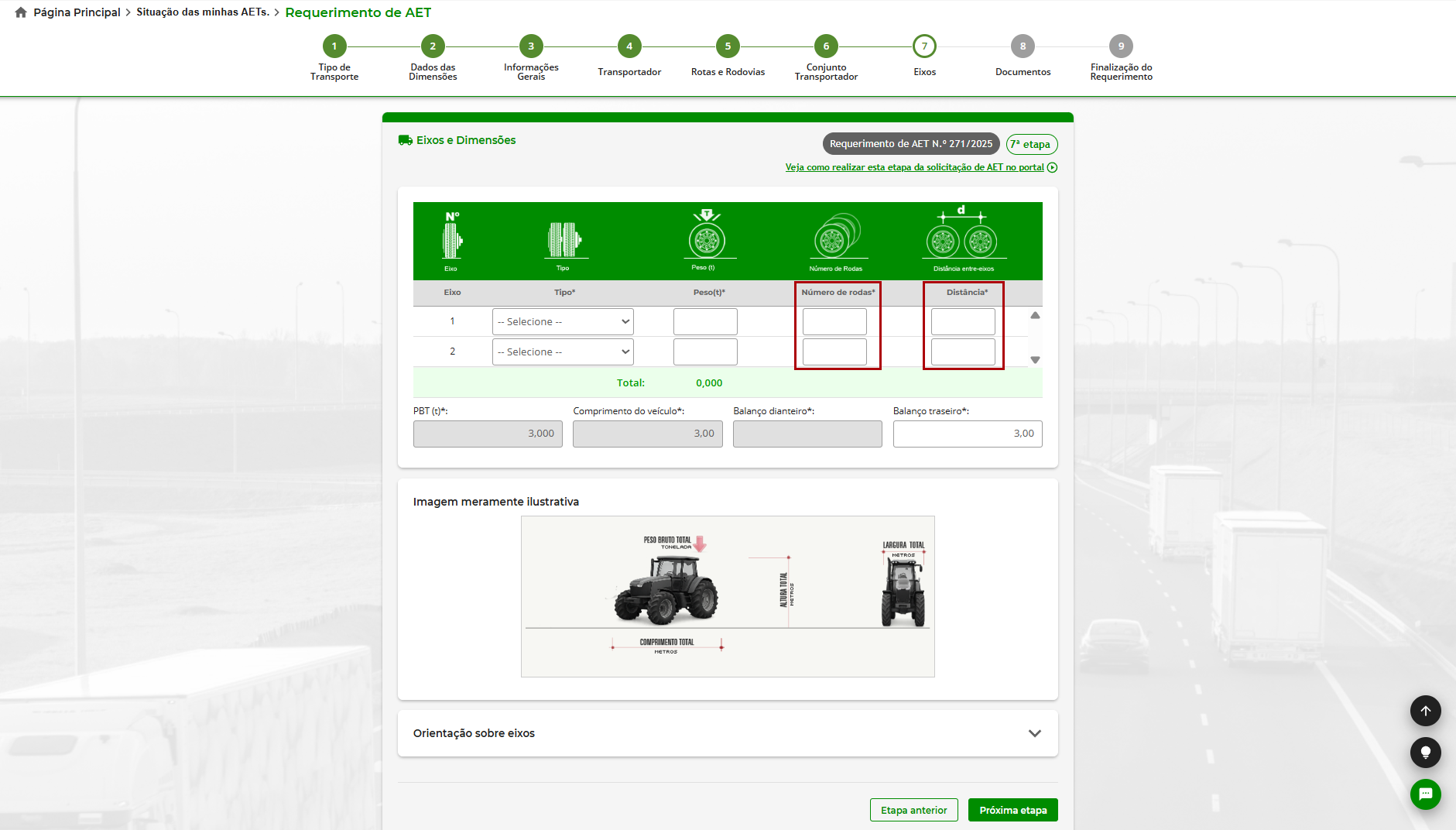Focus Número de rodas field, axle 2
This screenshot has width=1456, height=830.
coord(834,352)
